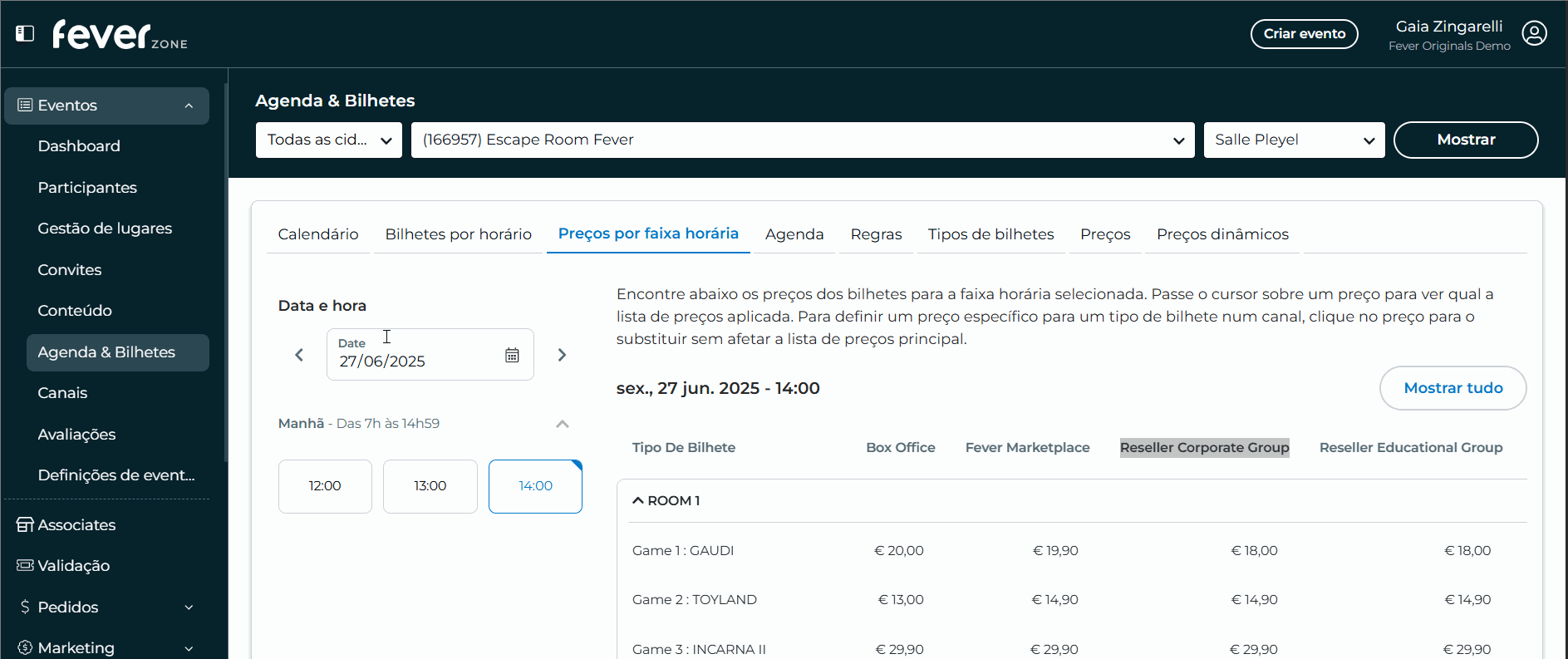
Task: Select the Preços por faixa horária tab
Action: point(648,234)
